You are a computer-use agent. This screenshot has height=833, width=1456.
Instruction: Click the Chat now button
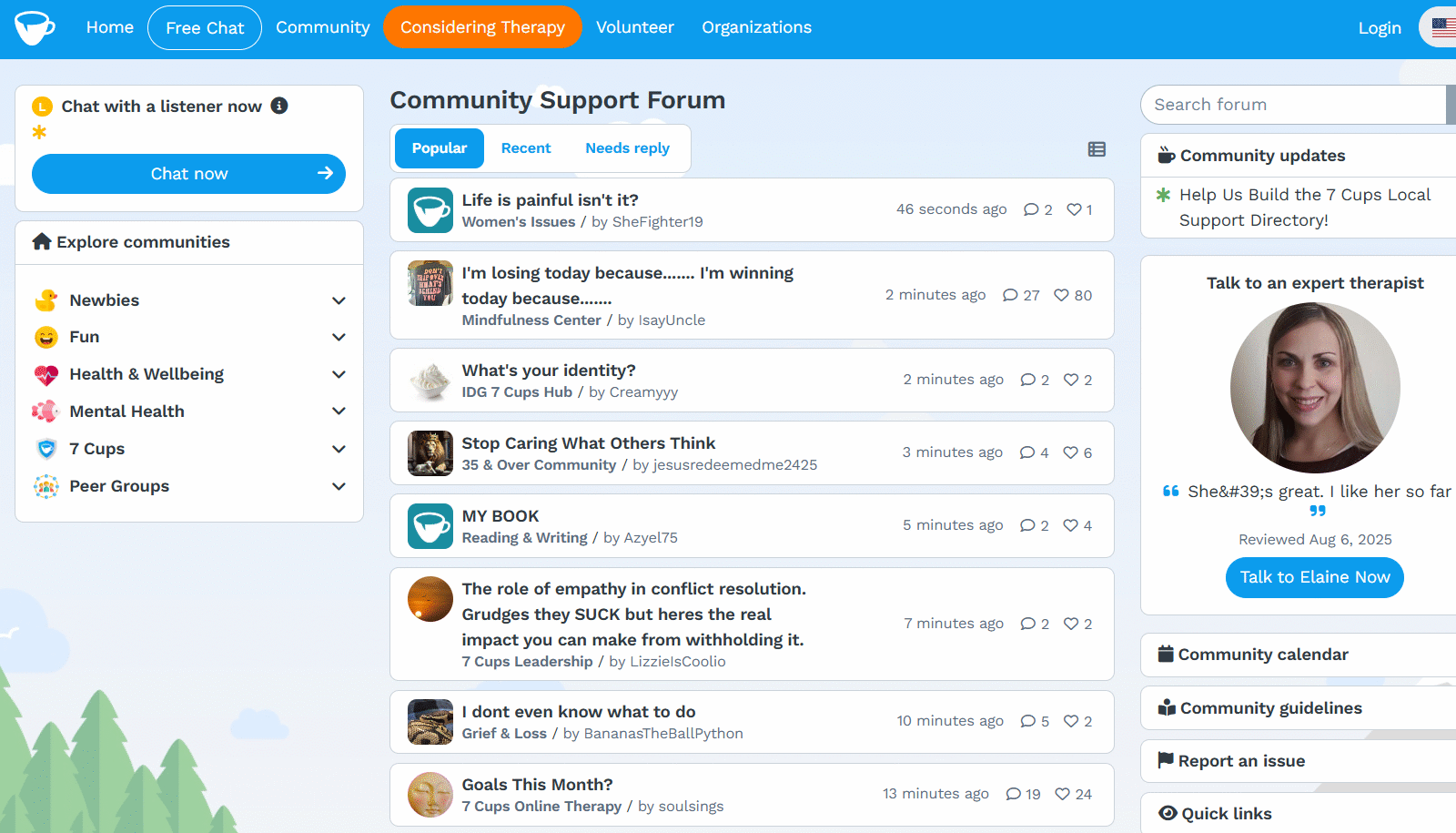188,174
